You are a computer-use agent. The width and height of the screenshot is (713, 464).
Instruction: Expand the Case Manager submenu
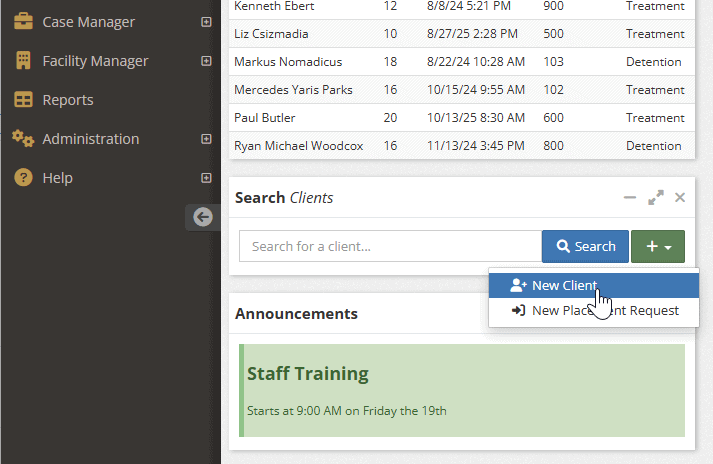[x=206, y=22]
